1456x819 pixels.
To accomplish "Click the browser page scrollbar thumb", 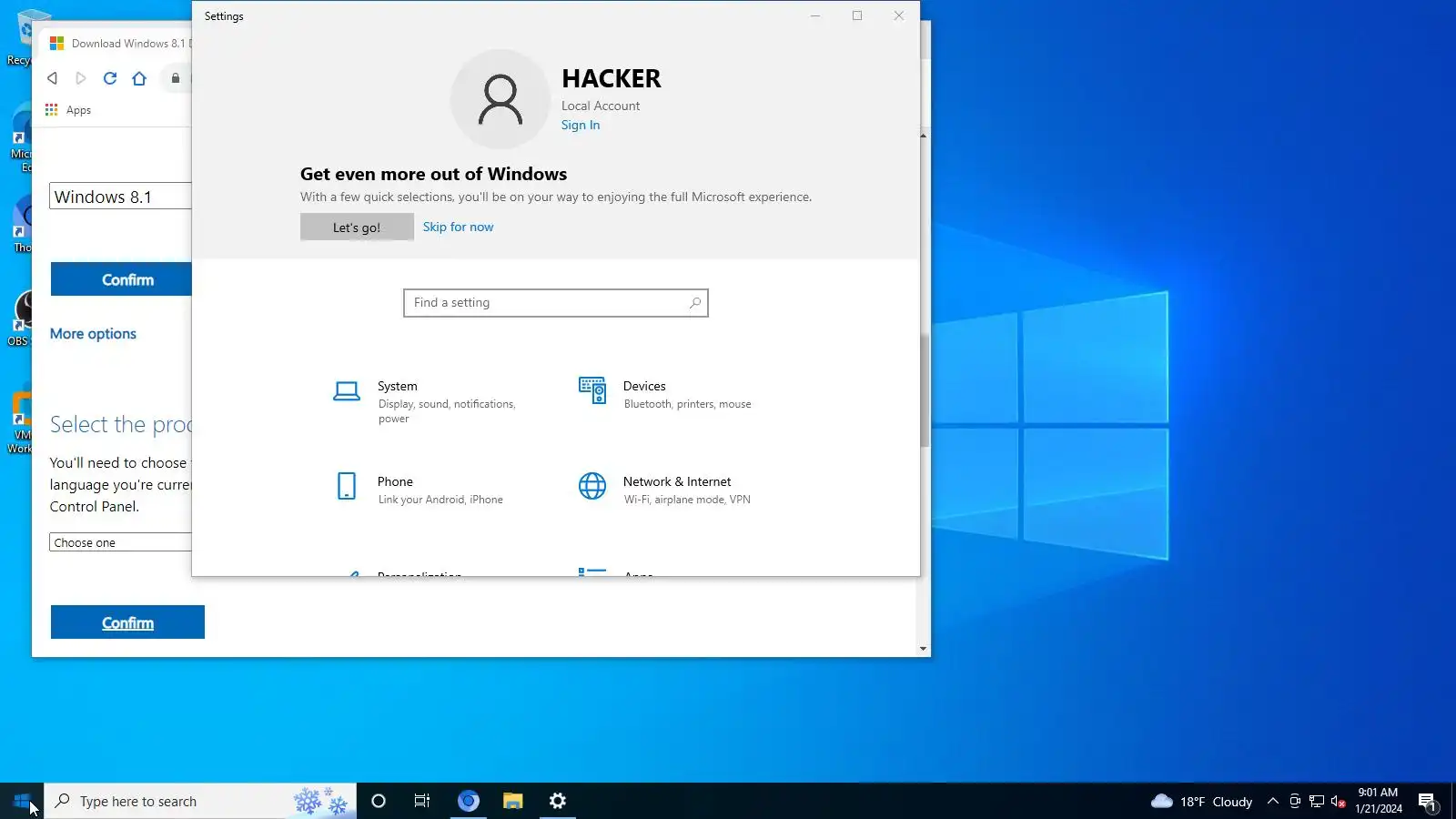I will pos(925,389).
